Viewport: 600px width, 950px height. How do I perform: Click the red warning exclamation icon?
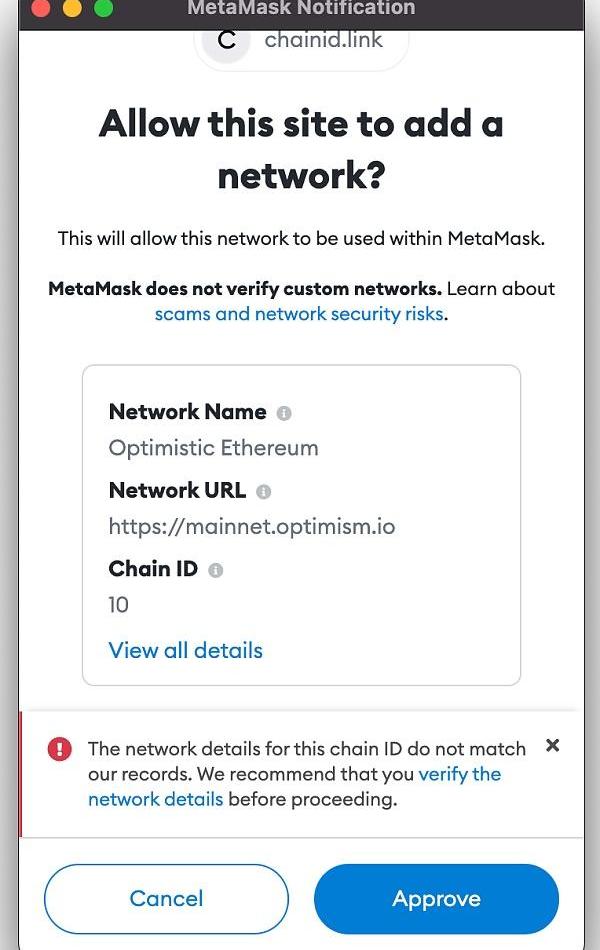coord(60,749)
